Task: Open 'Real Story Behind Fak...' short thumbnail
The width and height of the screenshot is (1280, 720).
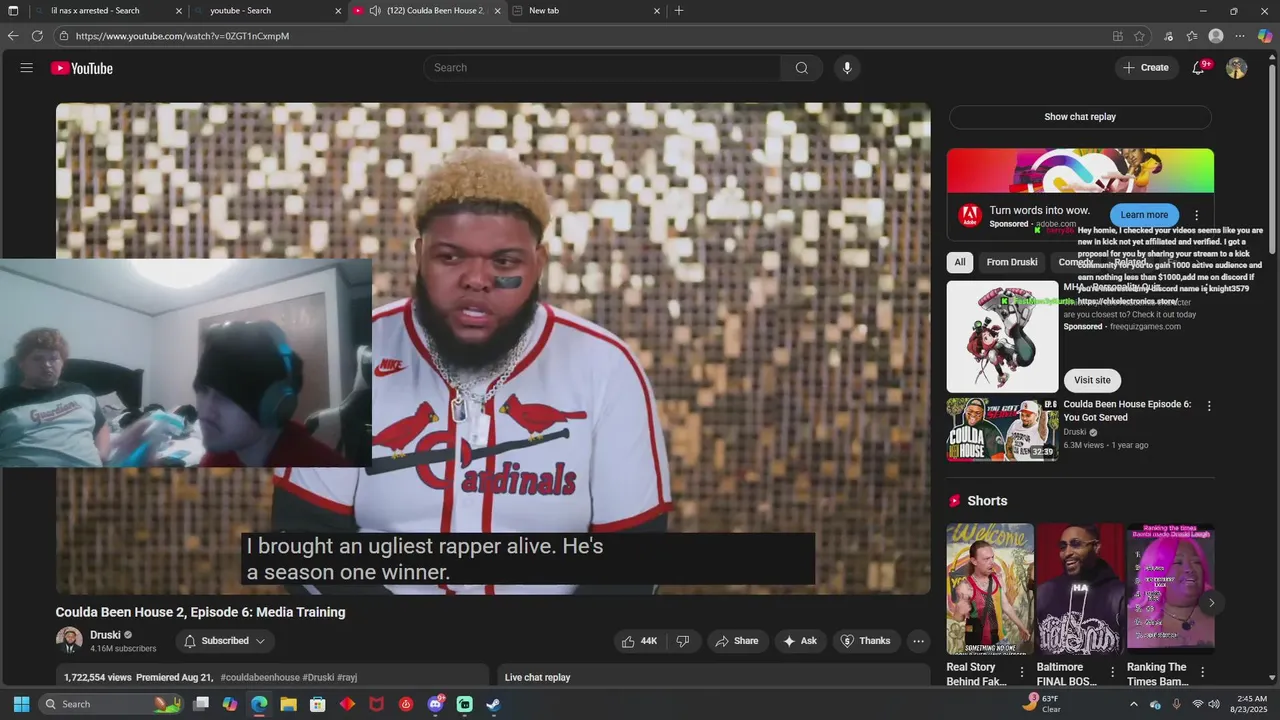Action: click(990, 589)
